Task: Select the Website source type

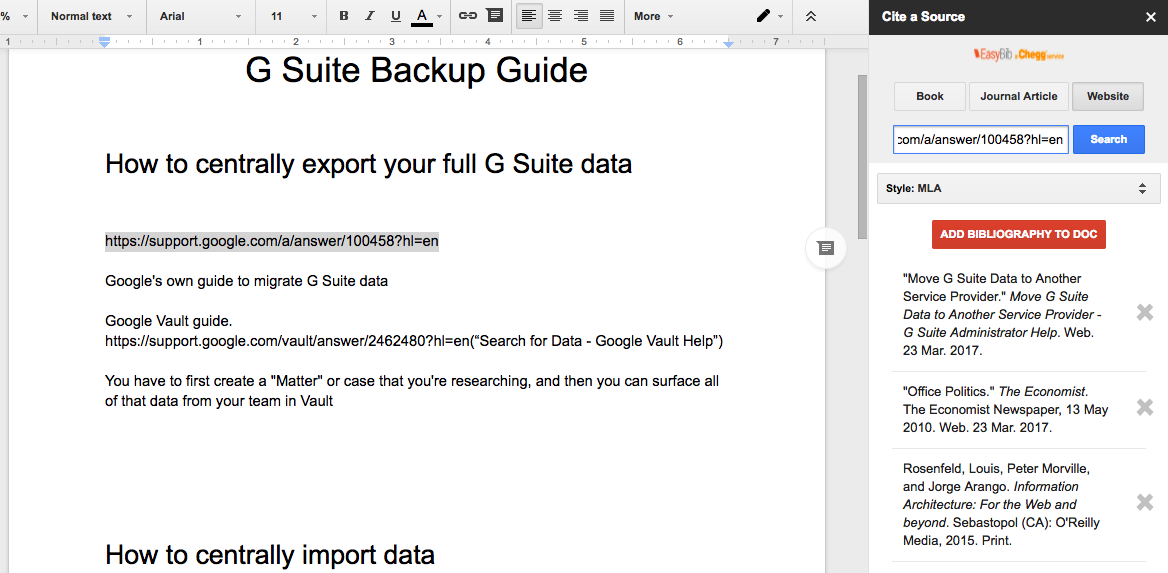Action: pos(1108,96)
